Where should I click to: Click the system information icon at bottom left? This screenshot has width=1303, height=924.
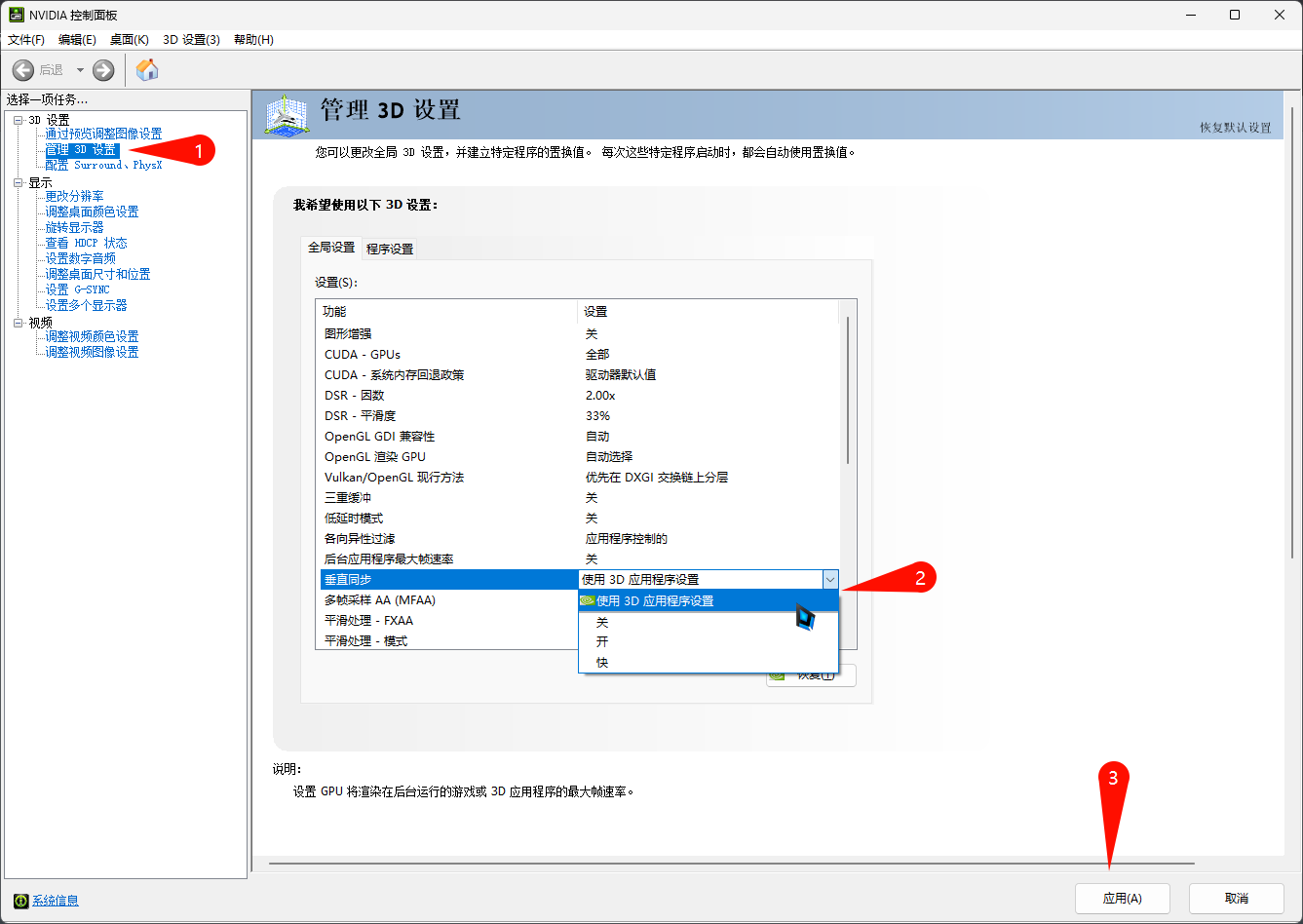tap(20, 901)
